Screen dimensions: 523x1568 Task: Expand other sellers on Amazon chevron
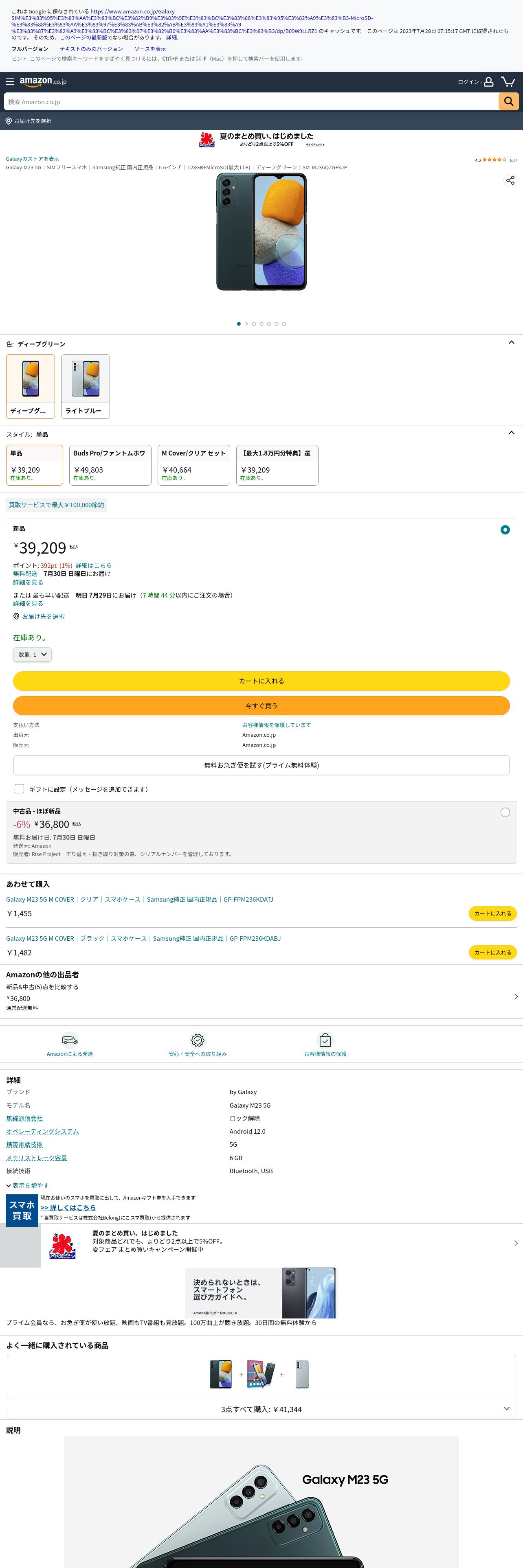[x=516, y=996]
